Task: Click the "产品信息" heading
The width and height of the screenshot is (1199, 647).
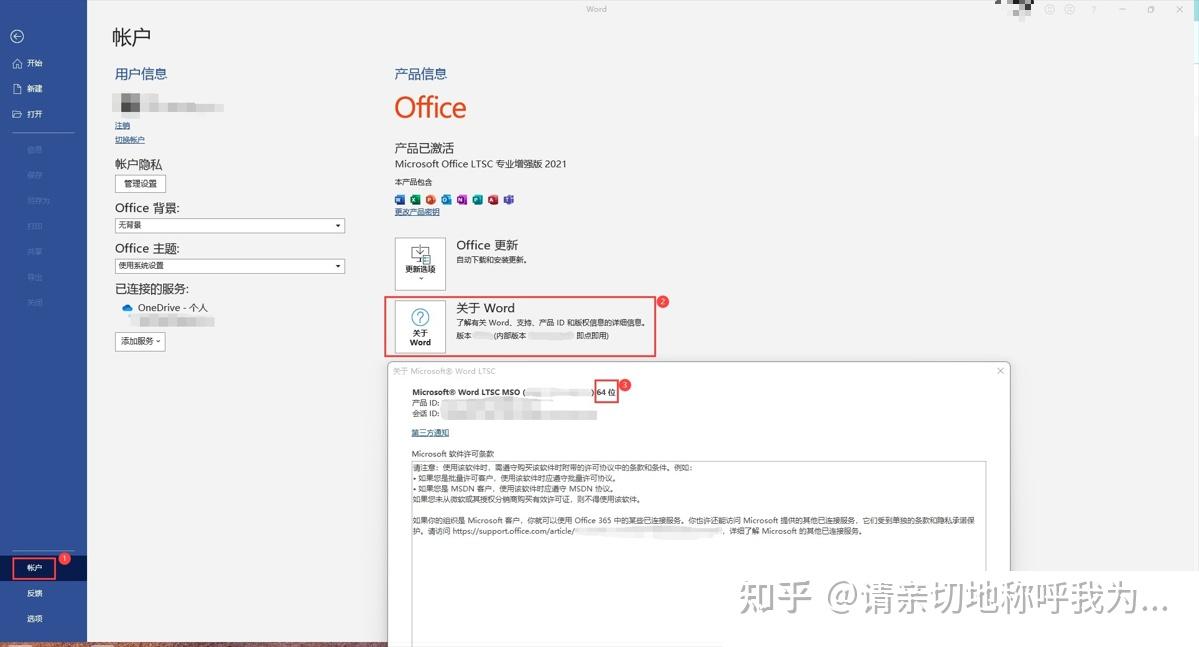Action: tap(421, 74)
